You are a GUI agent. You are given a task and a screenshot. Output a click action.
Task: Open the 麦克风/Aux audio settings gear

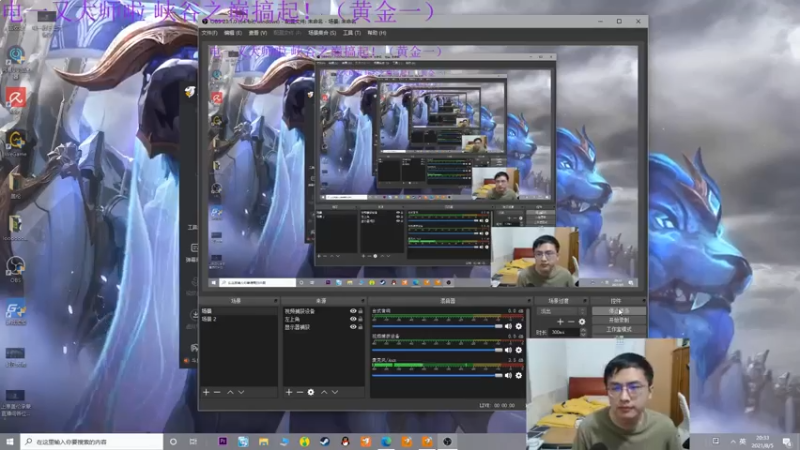click(518, 375)
